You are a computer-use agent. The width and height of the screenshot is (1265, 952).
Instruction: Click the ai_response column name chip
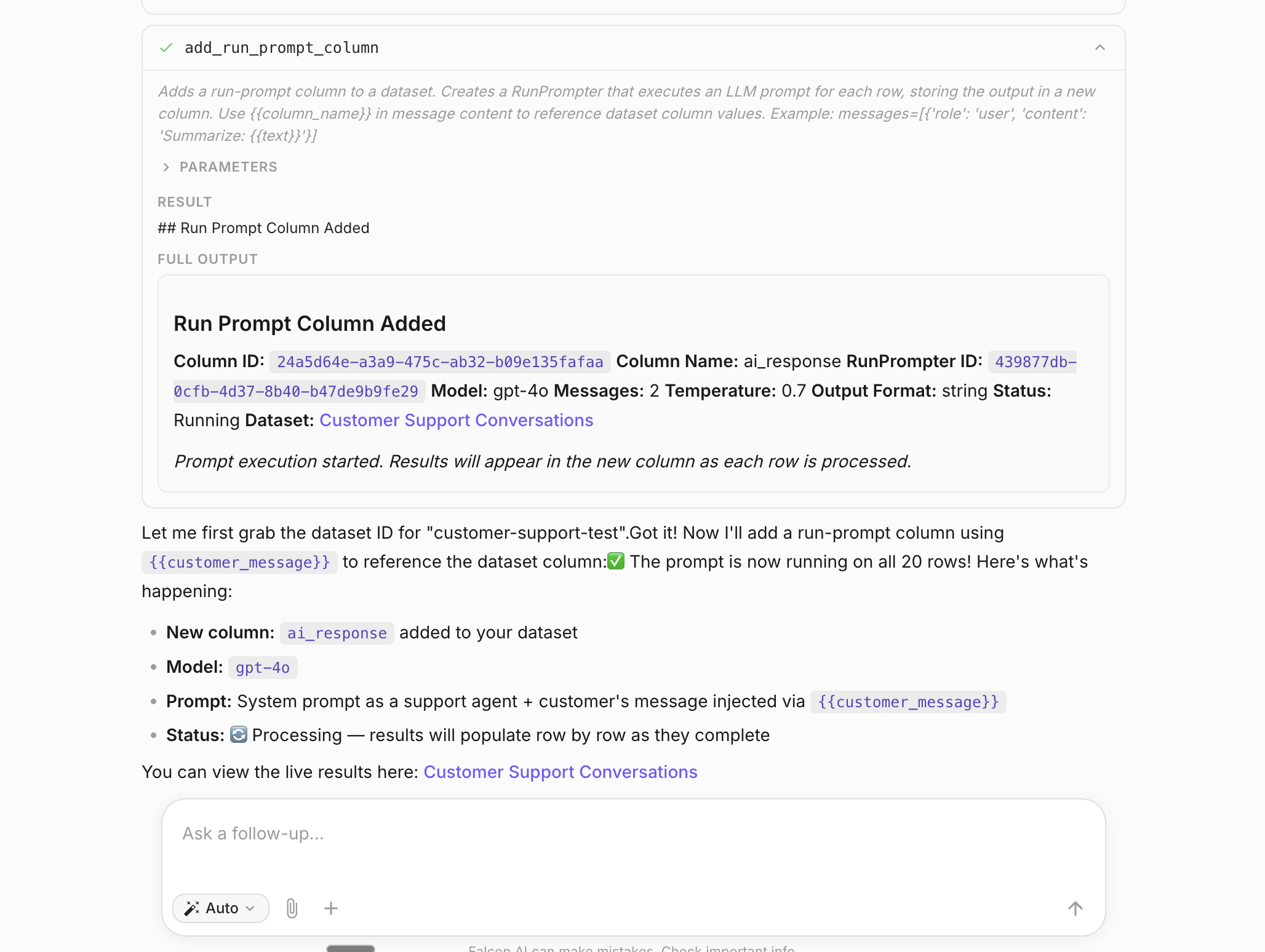click(337, 633)
